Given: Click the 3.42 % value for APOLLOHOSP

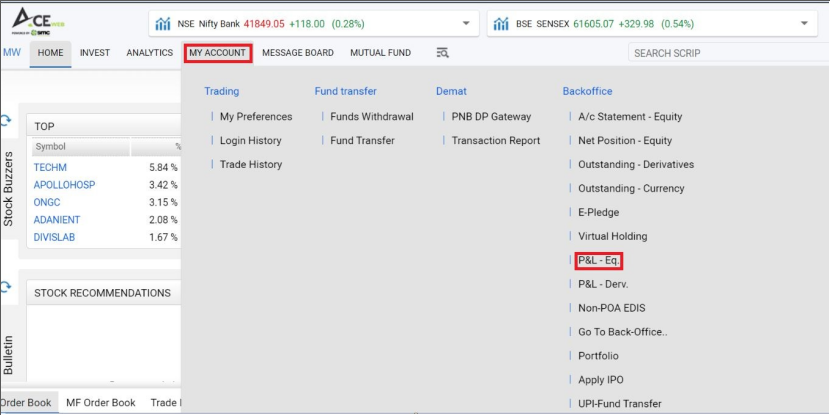Looking at the screenshot, I should point(163,185).
